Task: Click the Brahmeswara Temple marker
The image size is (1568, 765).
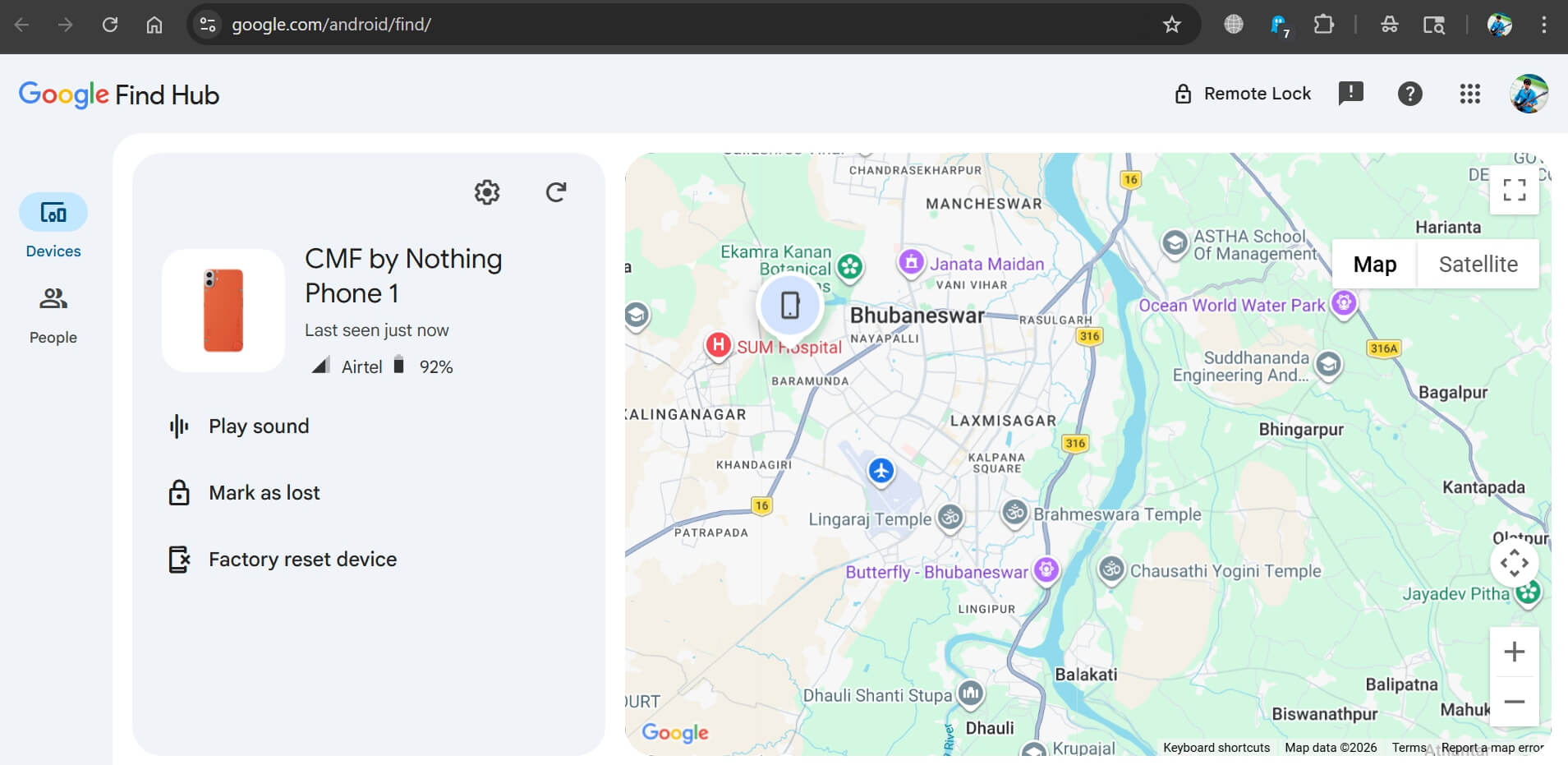Action: click(1015, 513)
